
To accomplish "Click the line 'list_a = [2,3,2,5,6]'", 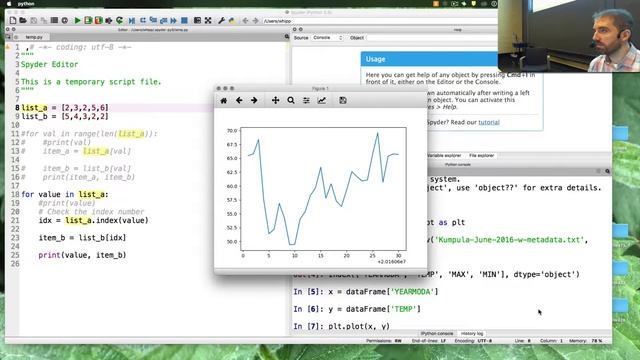I will coord(65,108).
